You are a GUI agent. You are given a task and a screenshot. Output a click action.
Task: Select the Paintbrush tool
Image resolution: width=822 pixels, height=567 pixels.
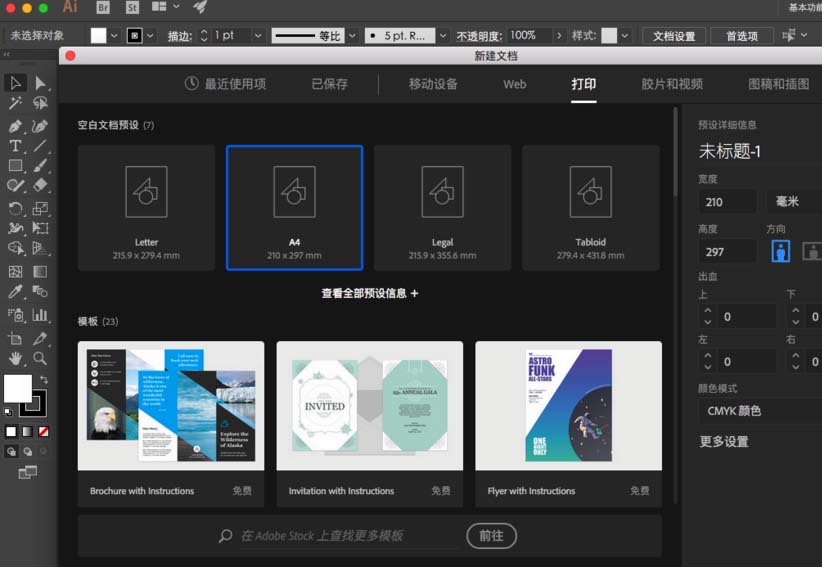pos(40,166)
